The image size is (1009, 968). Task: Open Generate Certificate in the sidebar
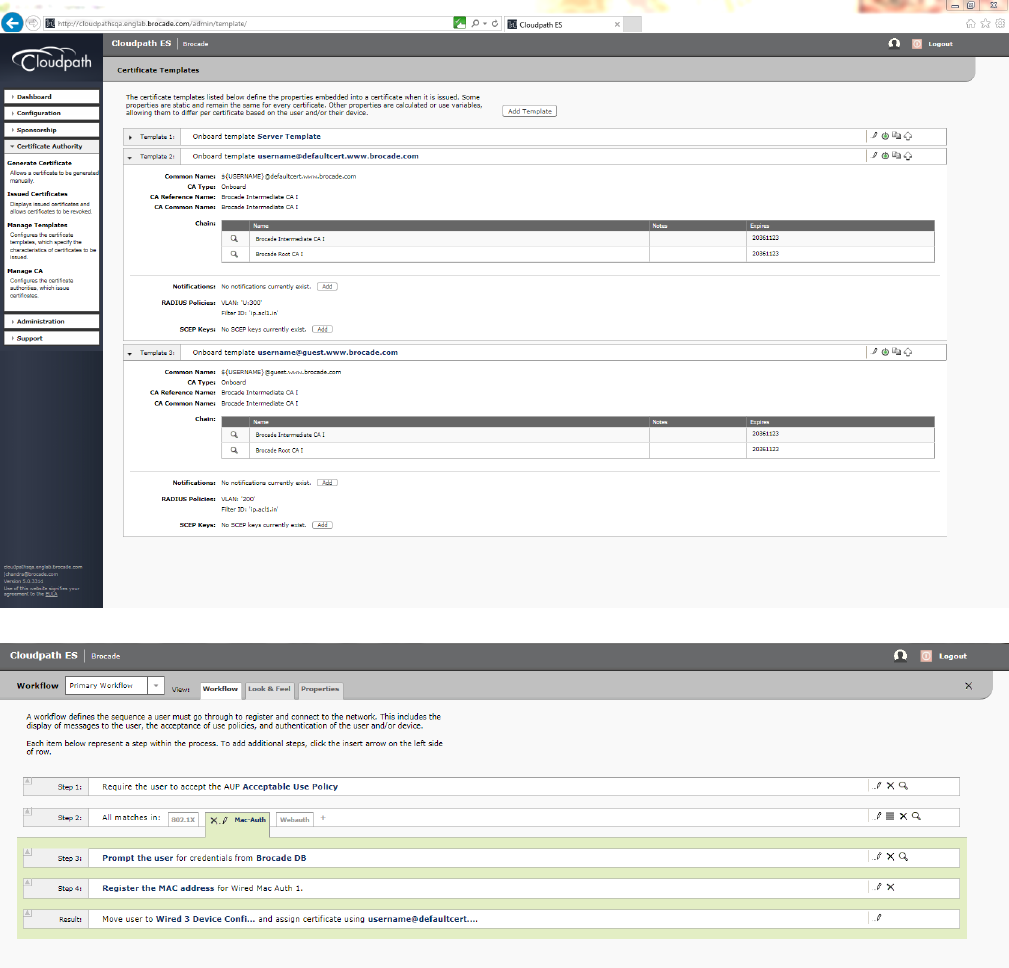pyautogui.click(x=39, y=163)
